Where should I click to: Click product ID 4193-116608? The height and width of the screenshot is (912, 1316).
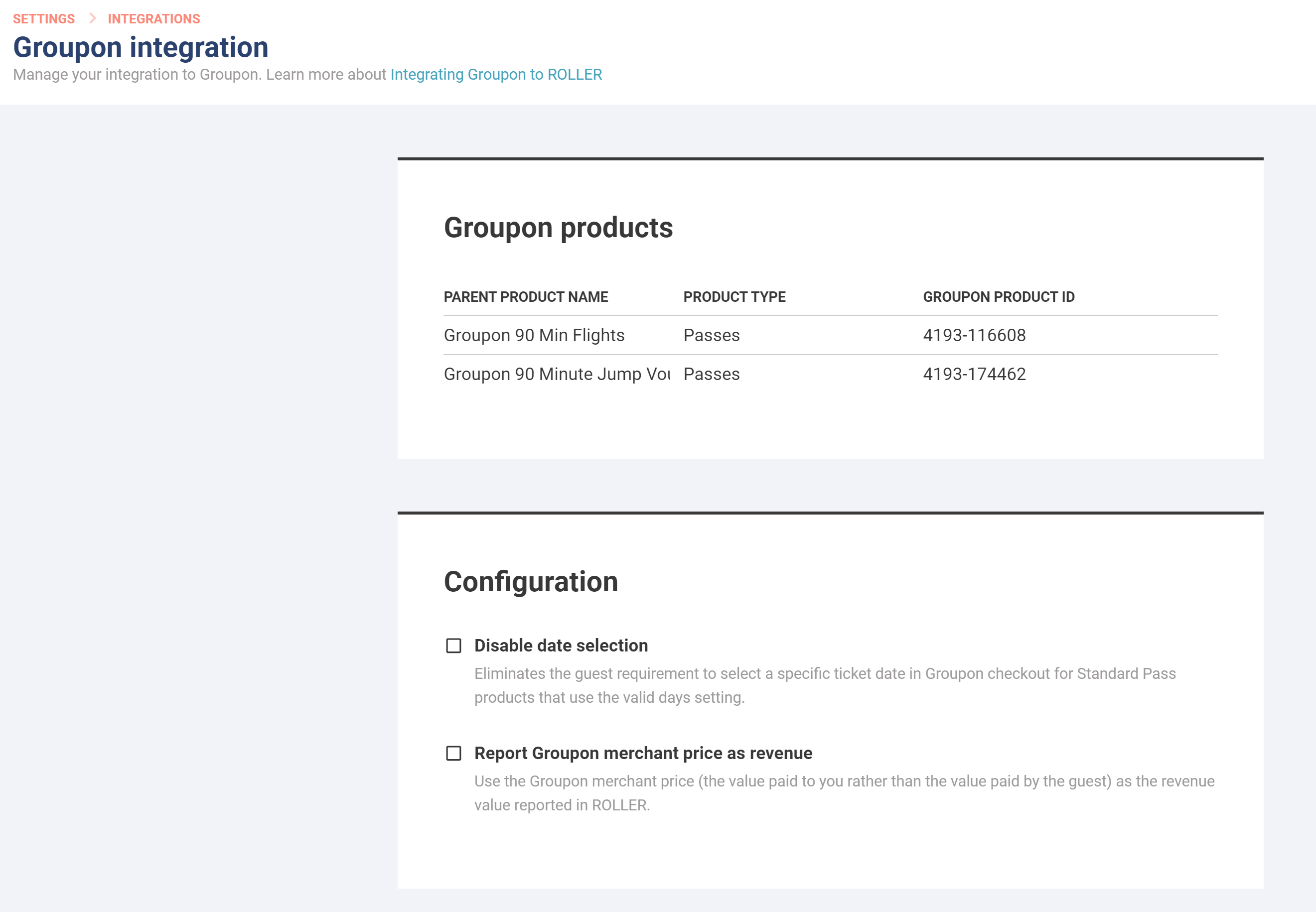974,335
